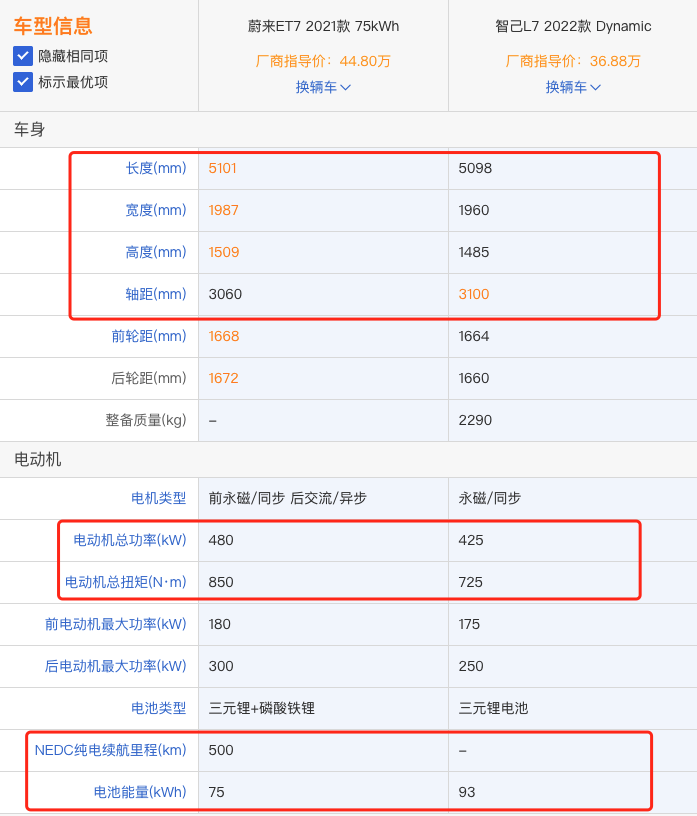
Task: Click the front motor power value 175
Action: [x=469, y=624]
